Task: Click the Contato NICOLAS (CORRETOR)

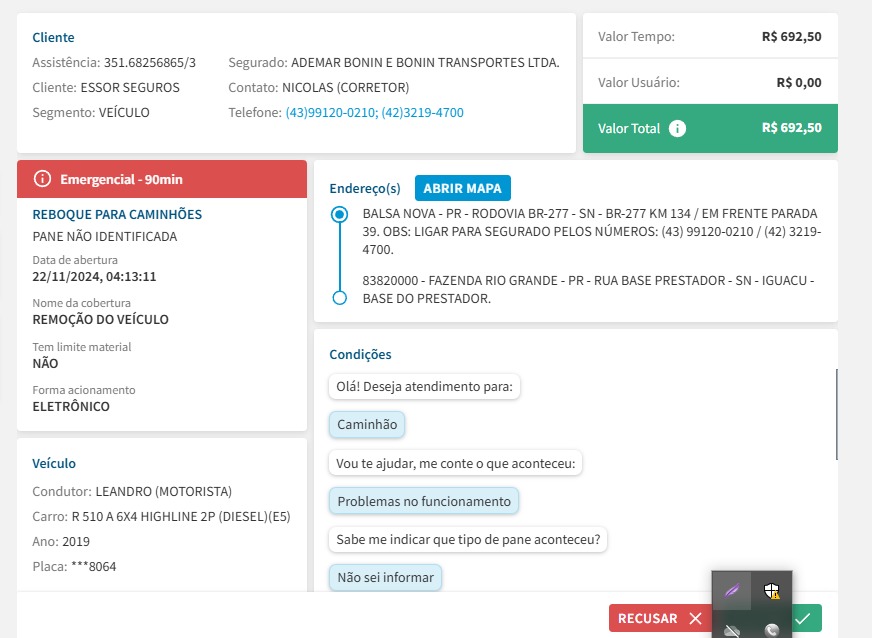Action: click(345, 87)
